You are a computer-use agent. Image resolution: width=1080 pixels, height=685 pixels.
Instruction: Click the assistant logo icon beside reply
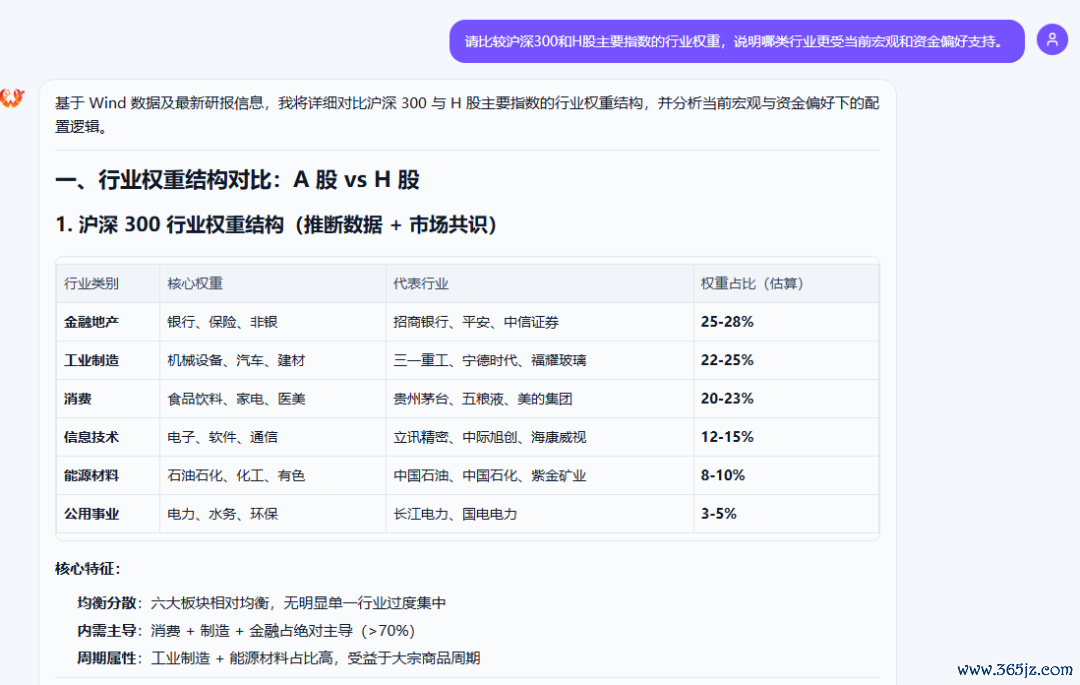[x=12, y=98]
